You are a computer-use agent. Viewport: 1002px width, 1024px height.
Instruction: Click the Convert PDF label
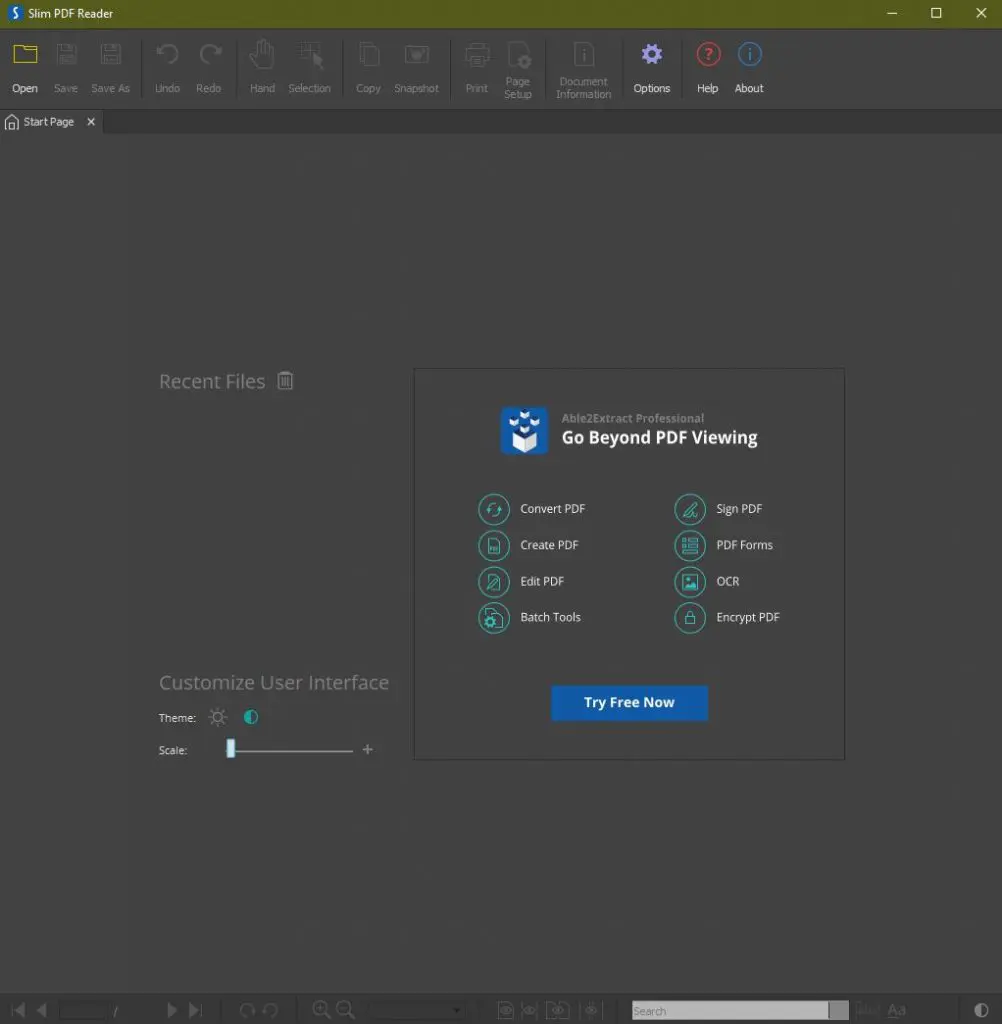tap(553, 509)
